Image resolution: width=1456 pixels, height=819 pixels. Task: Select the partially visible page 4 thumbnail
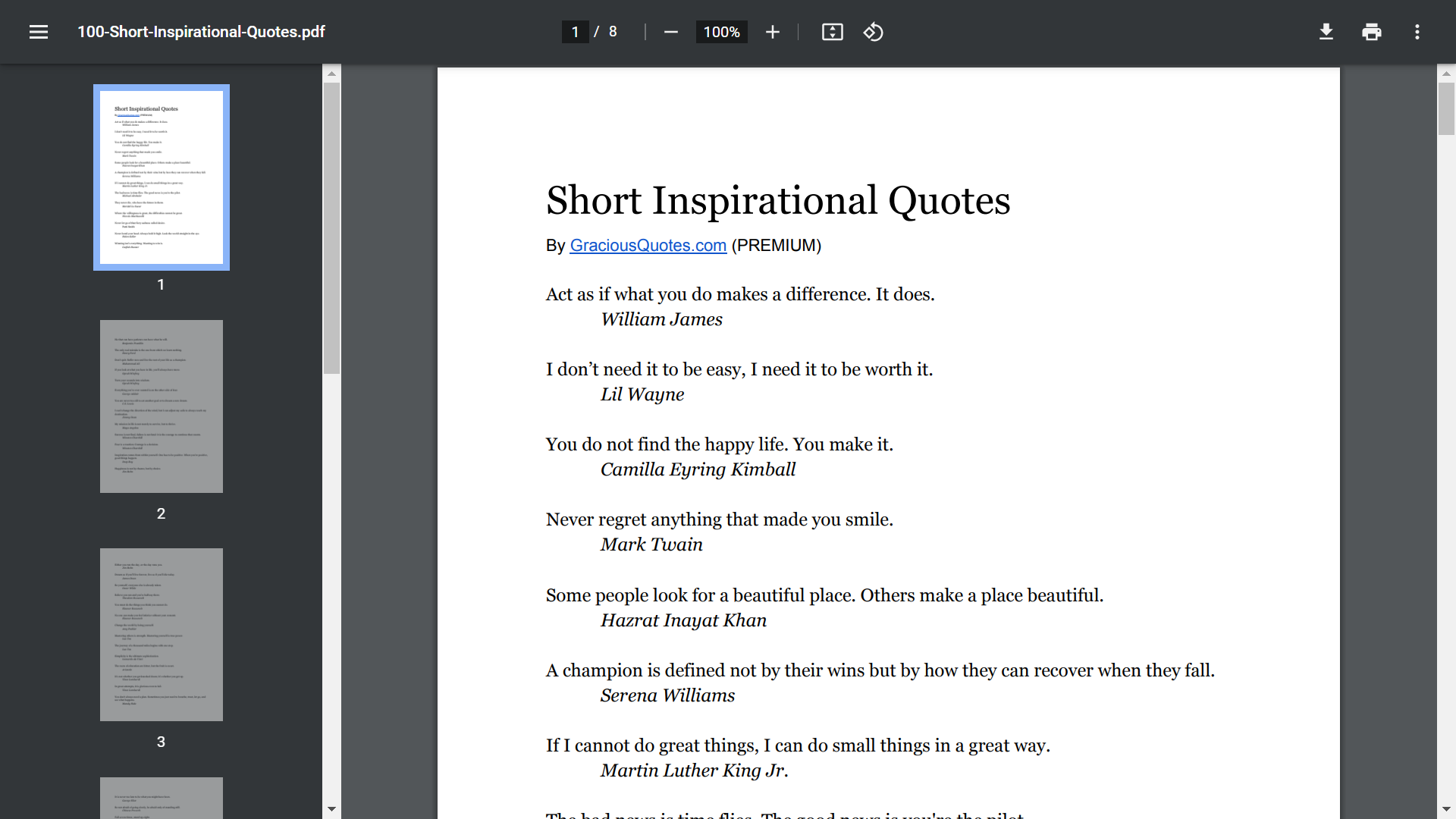coord(162,798)
